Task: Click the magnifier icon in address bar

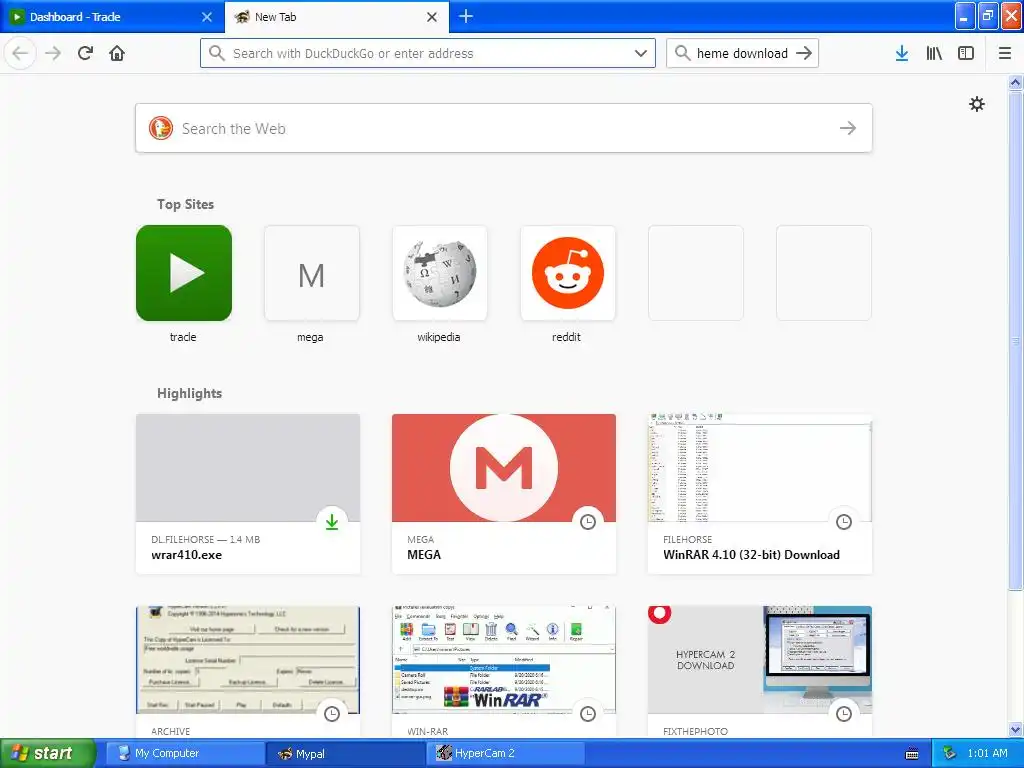Action: [x=217, y=53]
